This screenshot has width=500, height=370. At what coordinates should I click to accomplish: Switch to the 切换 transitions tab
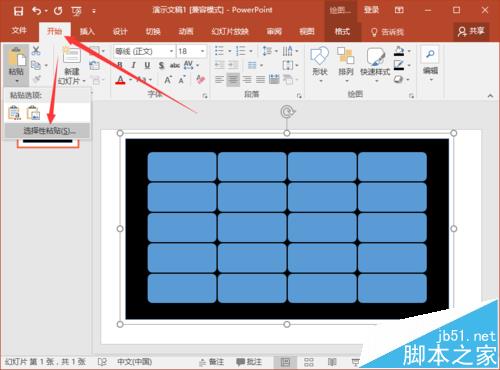[x=153, y=31]
